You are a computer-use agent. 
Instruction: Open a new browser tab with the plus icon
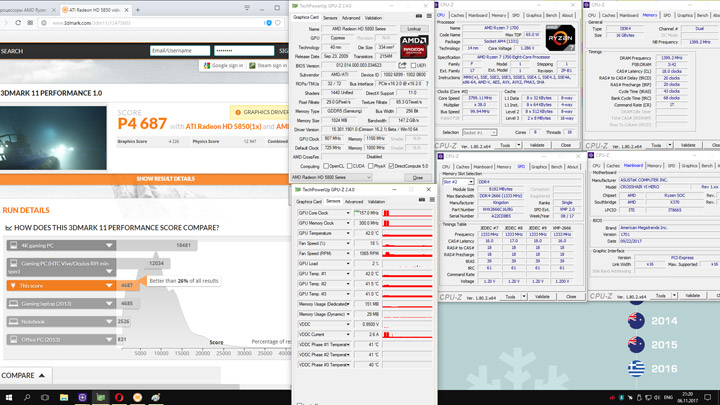click(x=137, y=9)
